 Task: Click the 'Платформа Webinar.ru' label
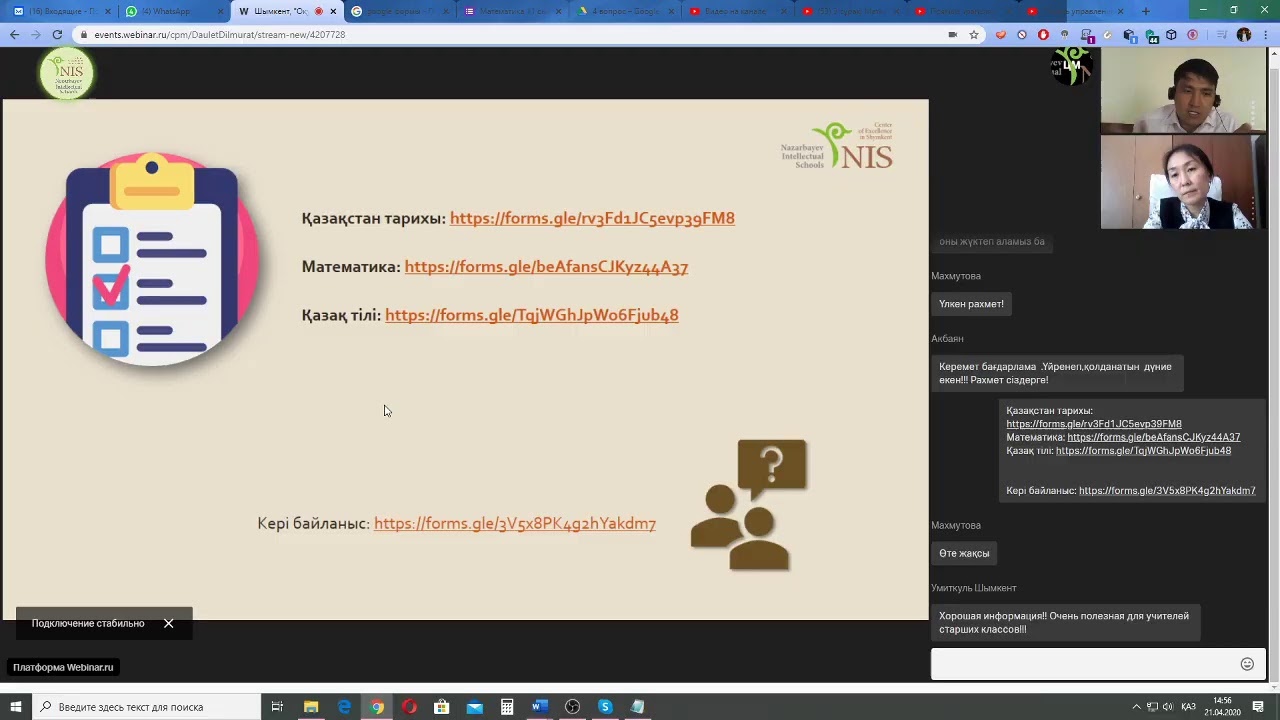click(63, 667)
